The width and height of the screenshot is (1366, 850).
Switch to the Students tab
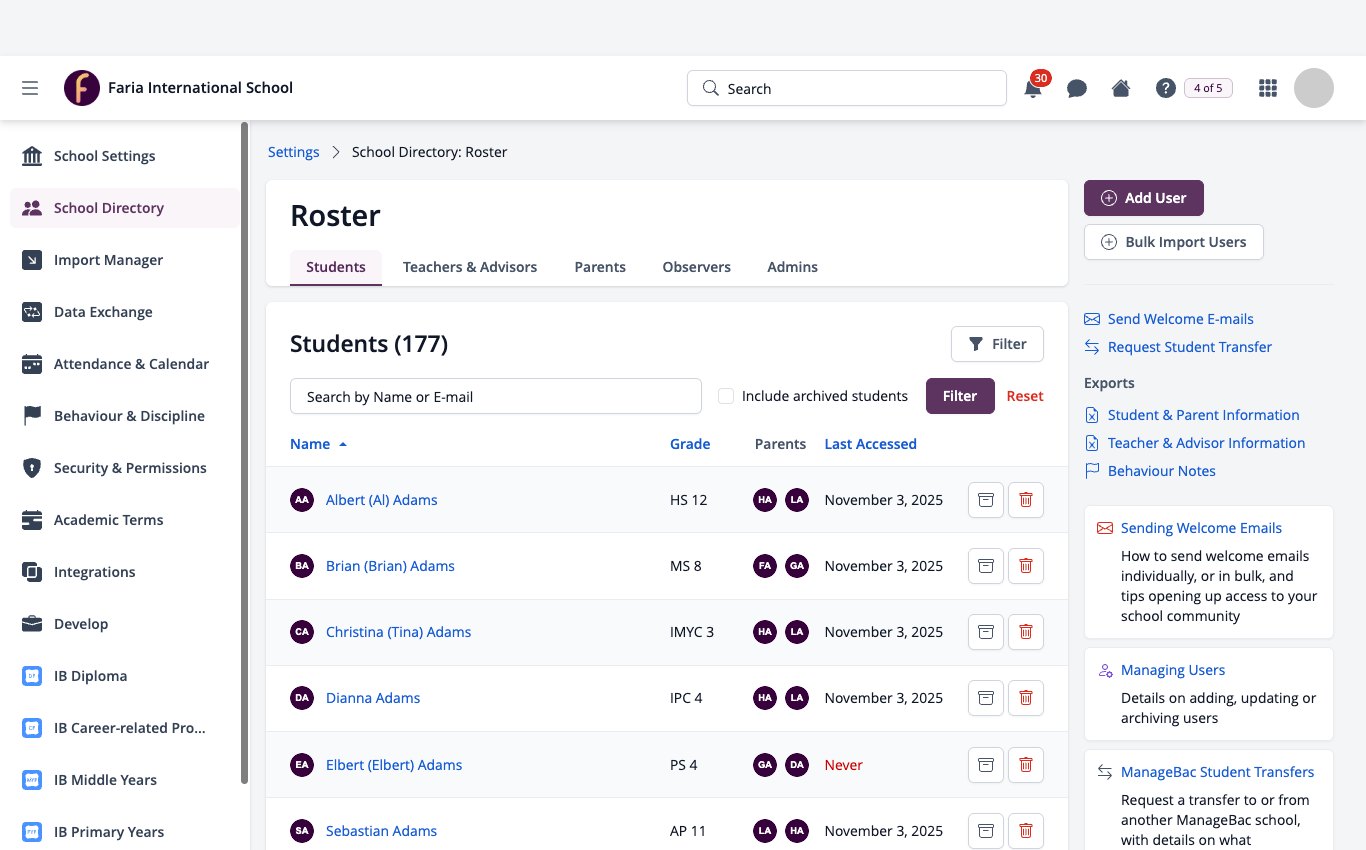pos(336,267)
